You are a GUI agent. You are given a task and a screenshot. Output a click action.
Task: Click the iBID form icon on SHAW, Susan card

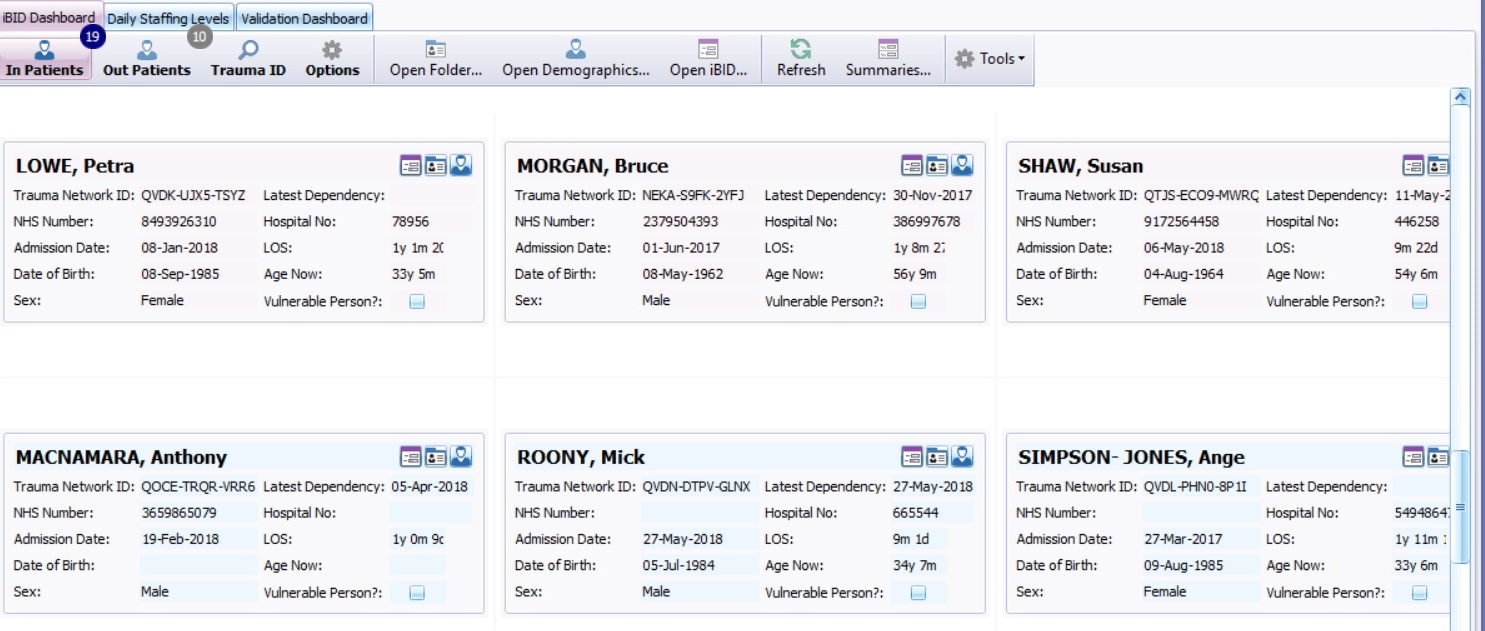1413,166
